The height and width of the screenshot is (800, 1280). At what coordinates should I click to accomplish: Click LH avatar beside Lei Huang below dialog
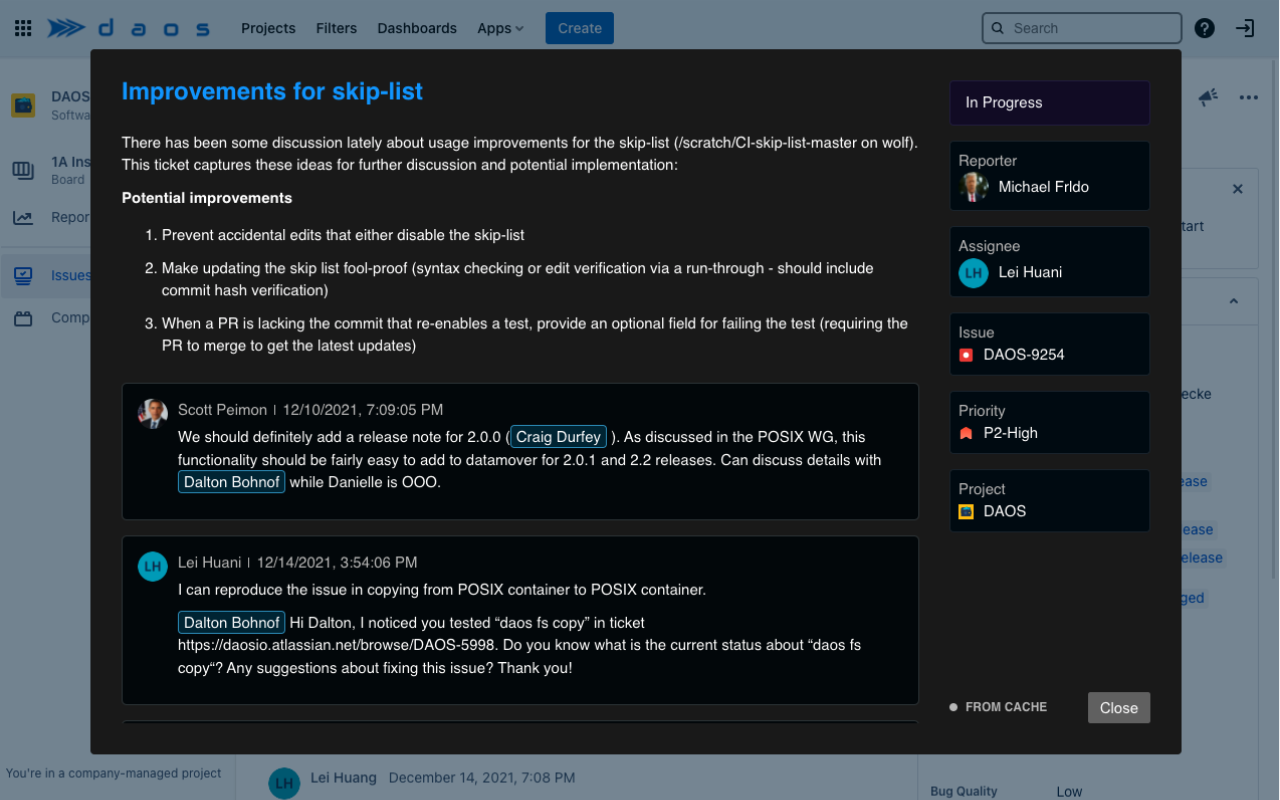284,784
